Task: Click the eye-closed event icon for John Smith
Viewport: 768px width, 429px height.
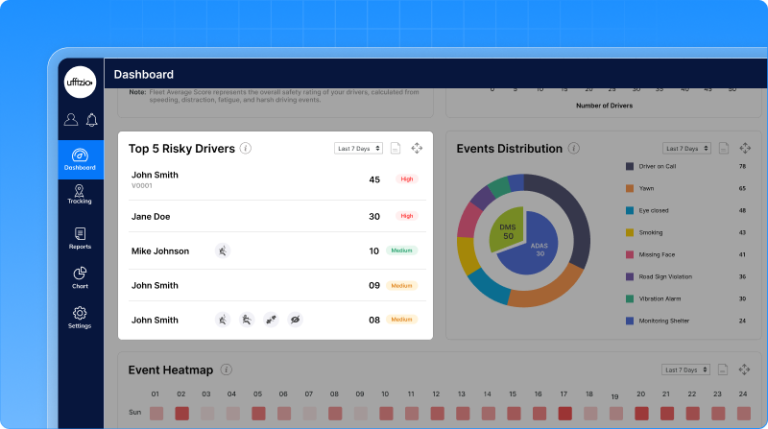Action: click(x=295, y=320)
